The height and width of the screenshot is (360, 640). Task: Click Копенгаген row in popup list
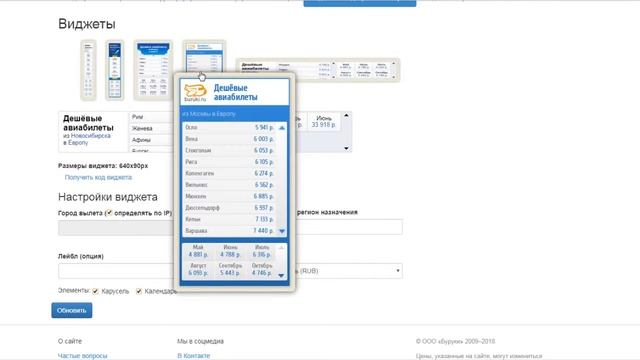coord(229,173)
